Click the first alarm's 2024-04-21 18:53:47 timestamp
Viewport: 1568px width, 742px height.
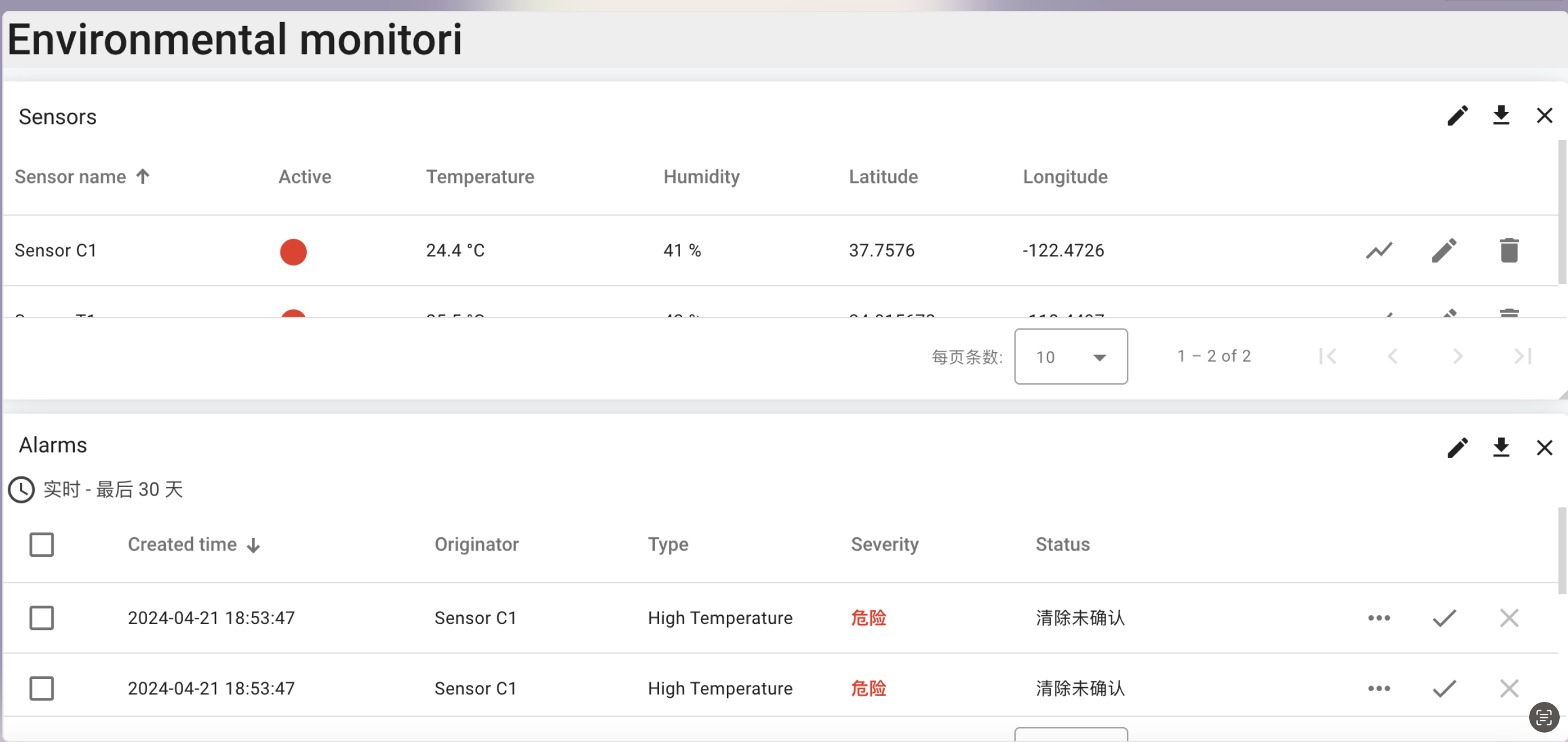tap(211, 618)
